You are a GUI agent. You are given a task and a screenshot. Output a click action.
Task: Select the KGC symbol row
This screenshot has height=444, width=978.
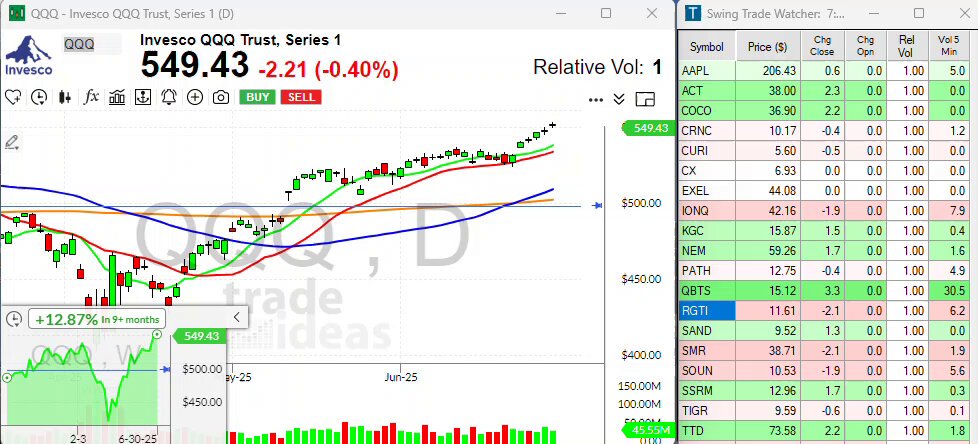click(x=825, y=231)
